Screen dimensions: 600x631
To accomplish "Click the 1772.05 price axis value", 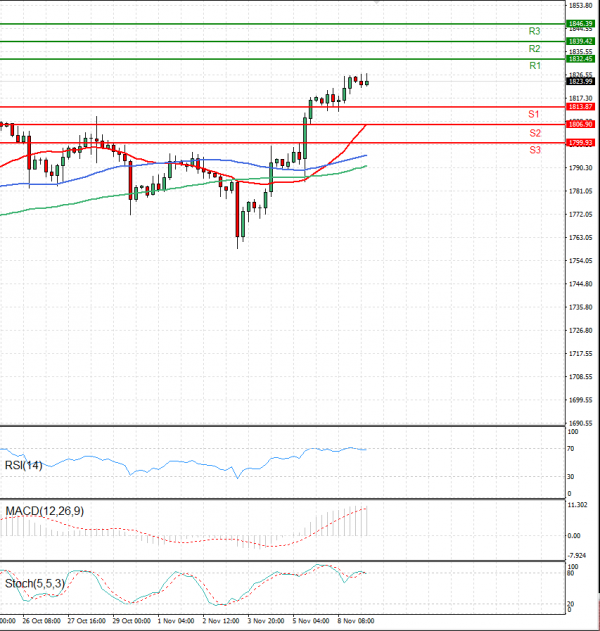I will click(581, 214).
